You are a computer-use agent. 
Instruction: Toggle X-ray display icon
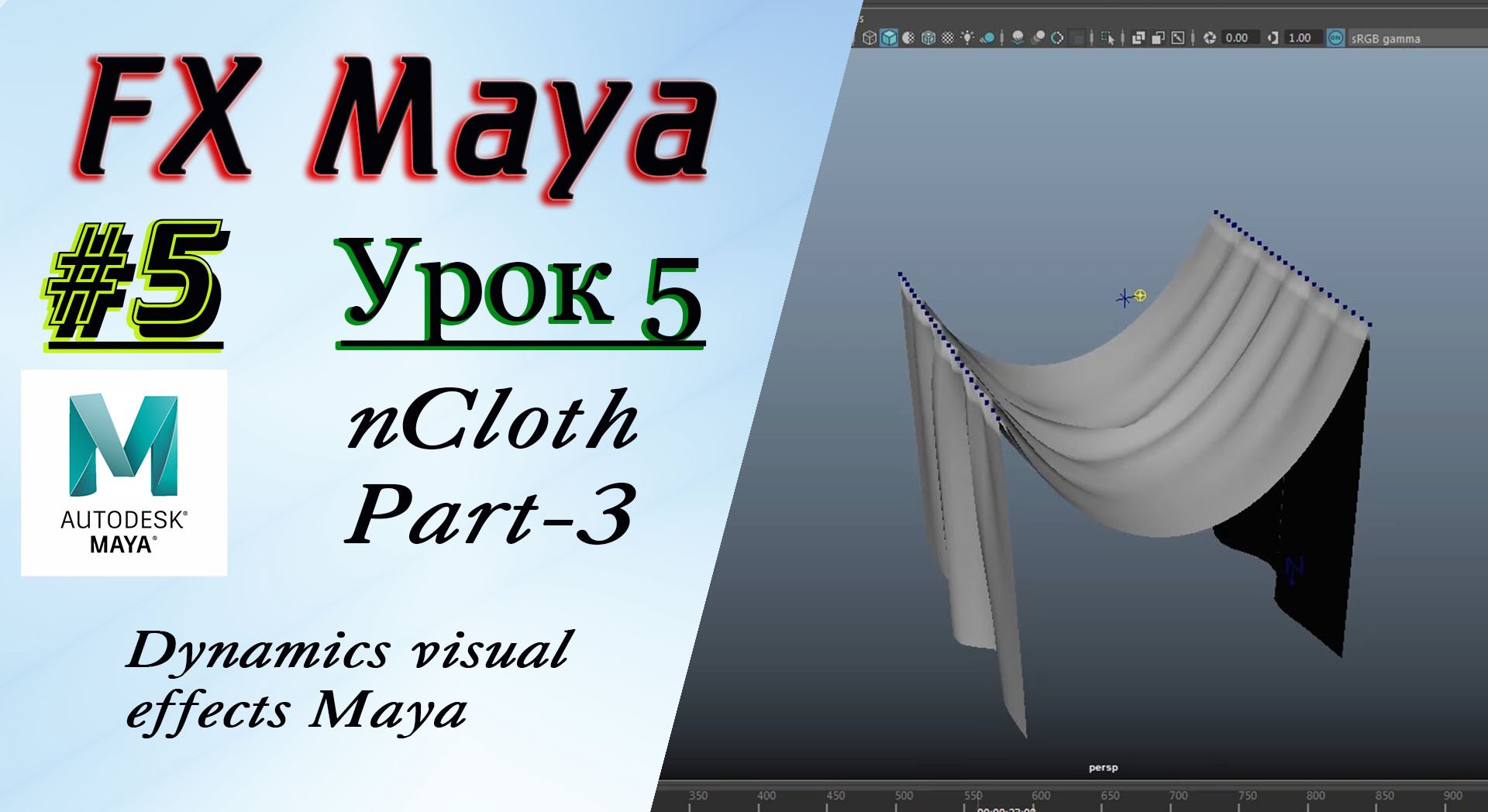[1138, 37]
